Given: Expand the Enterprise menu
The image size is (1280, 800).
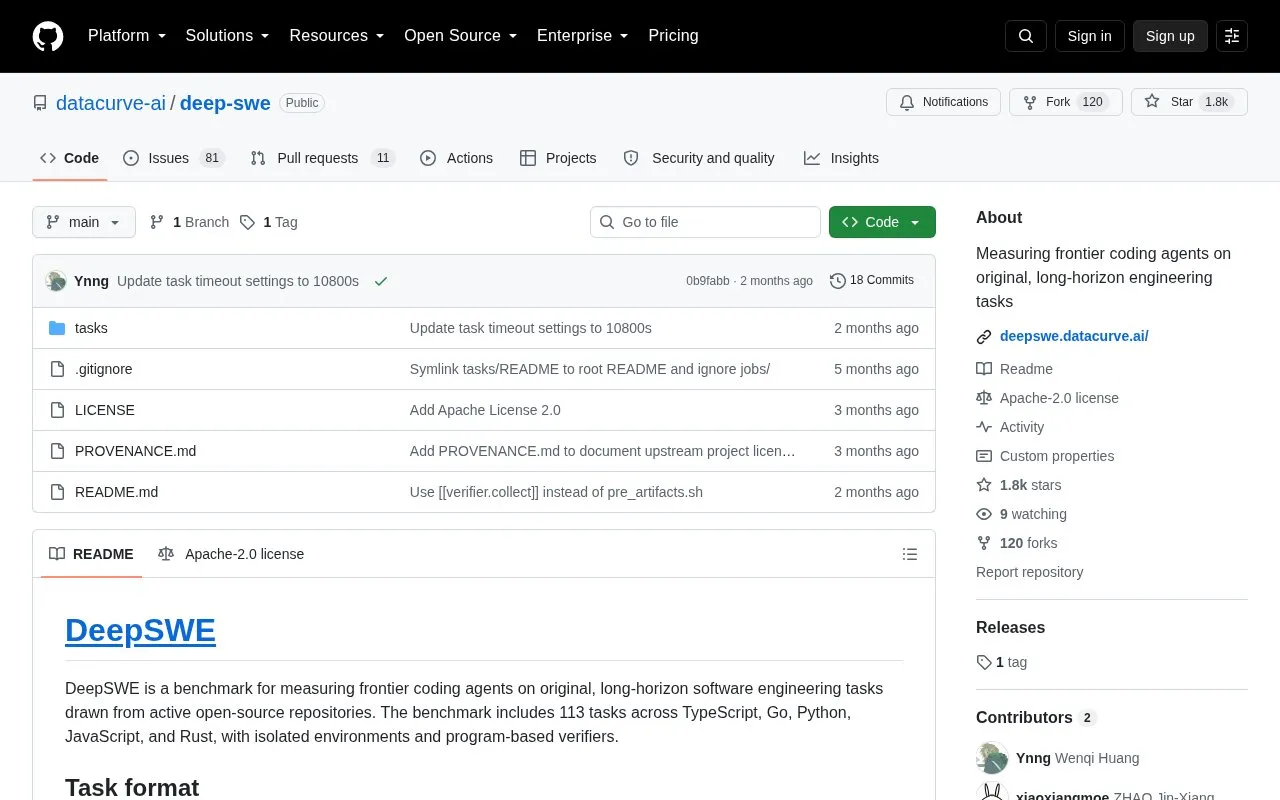Looking at the screenshot, I should pos(583,36).
